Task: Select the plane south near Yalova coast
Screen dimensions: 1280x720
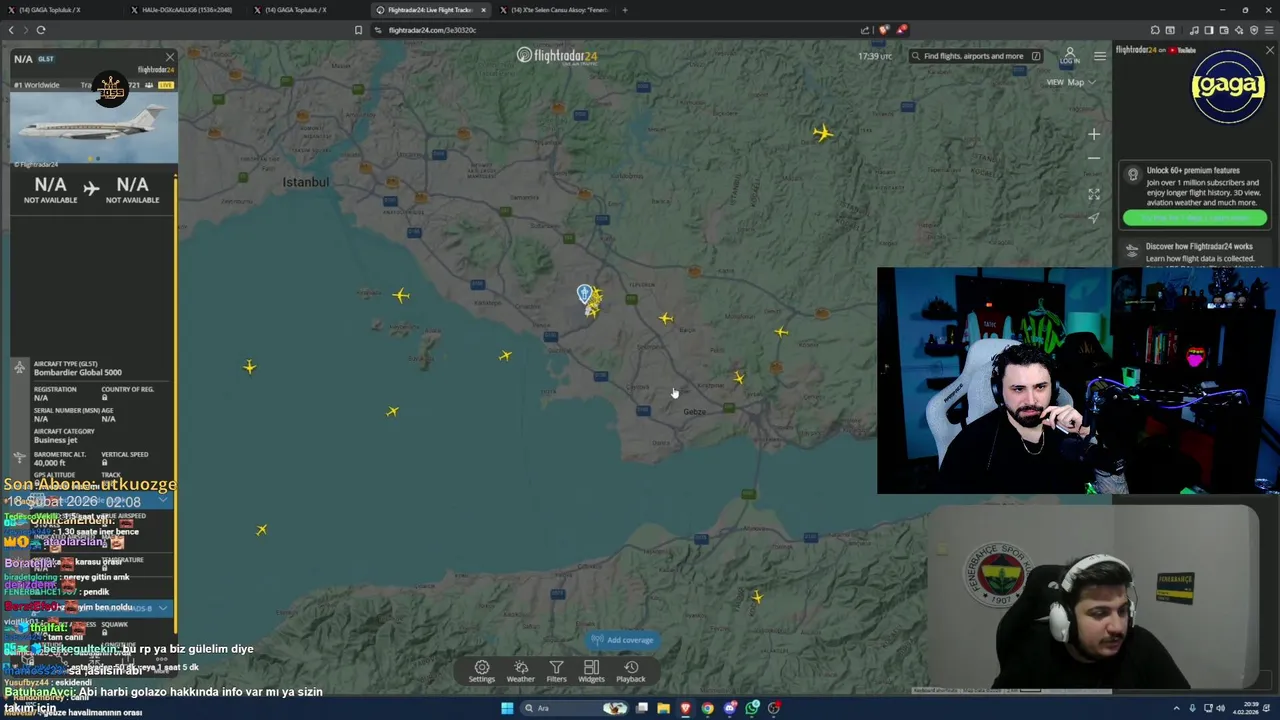Action: pos(757,597)
